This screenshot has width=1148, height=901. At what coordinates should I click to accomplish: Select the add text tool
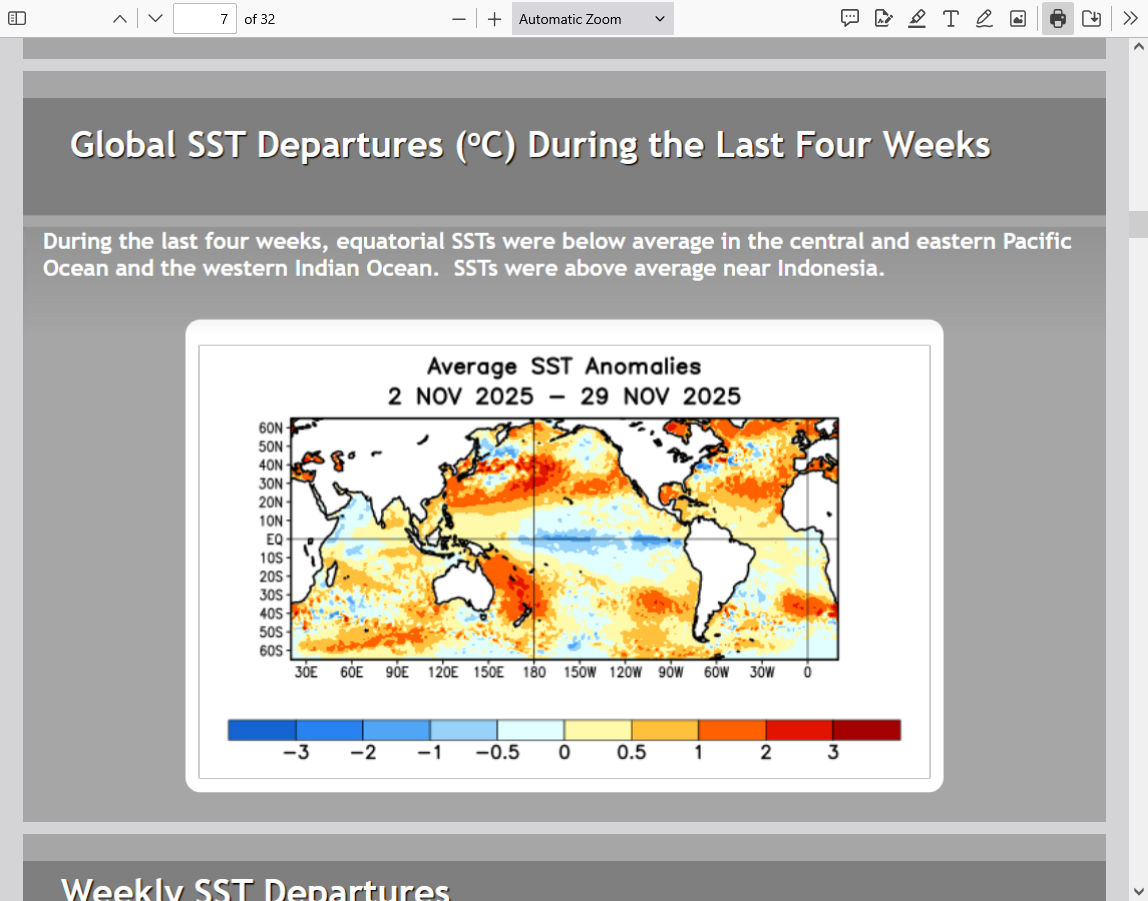tap(950, 18)
